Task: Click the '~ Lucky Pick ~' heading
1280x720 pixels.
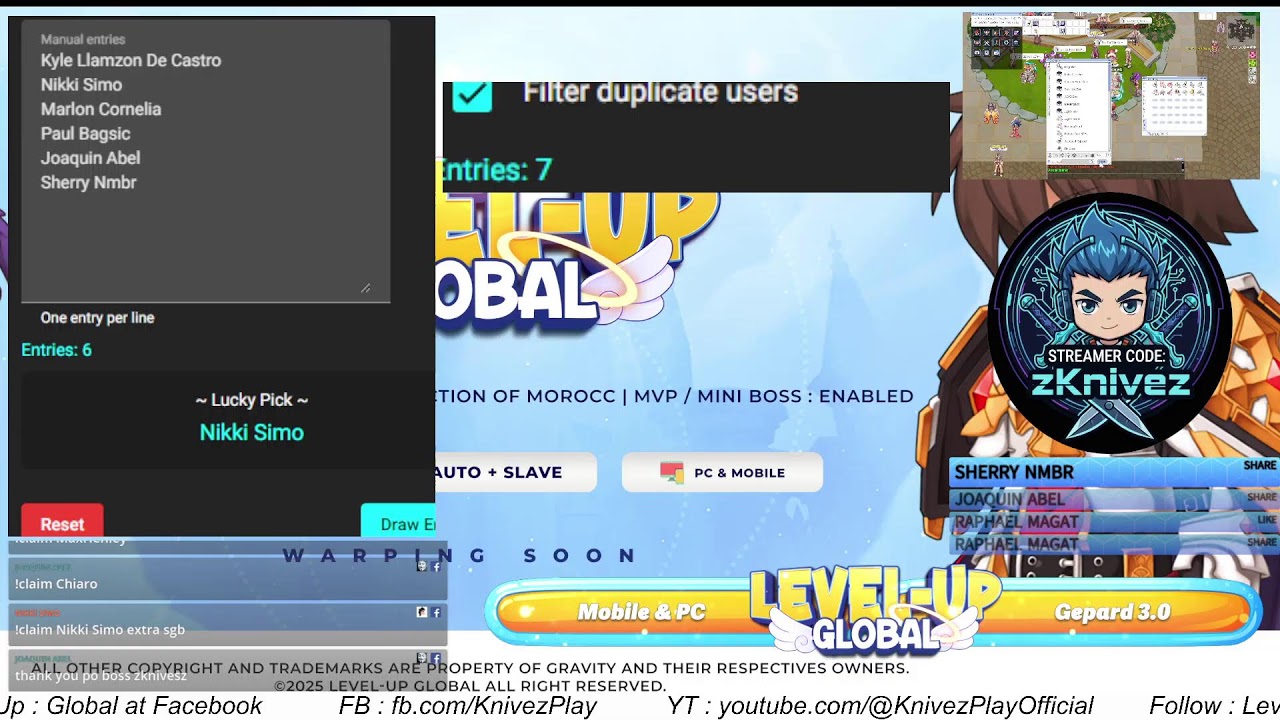Action: 252,400
